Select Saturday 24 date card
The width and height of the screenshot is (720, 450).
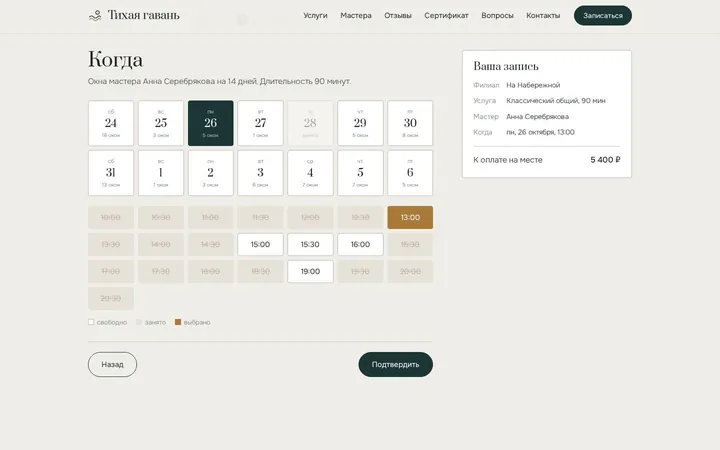pos(111,123)
